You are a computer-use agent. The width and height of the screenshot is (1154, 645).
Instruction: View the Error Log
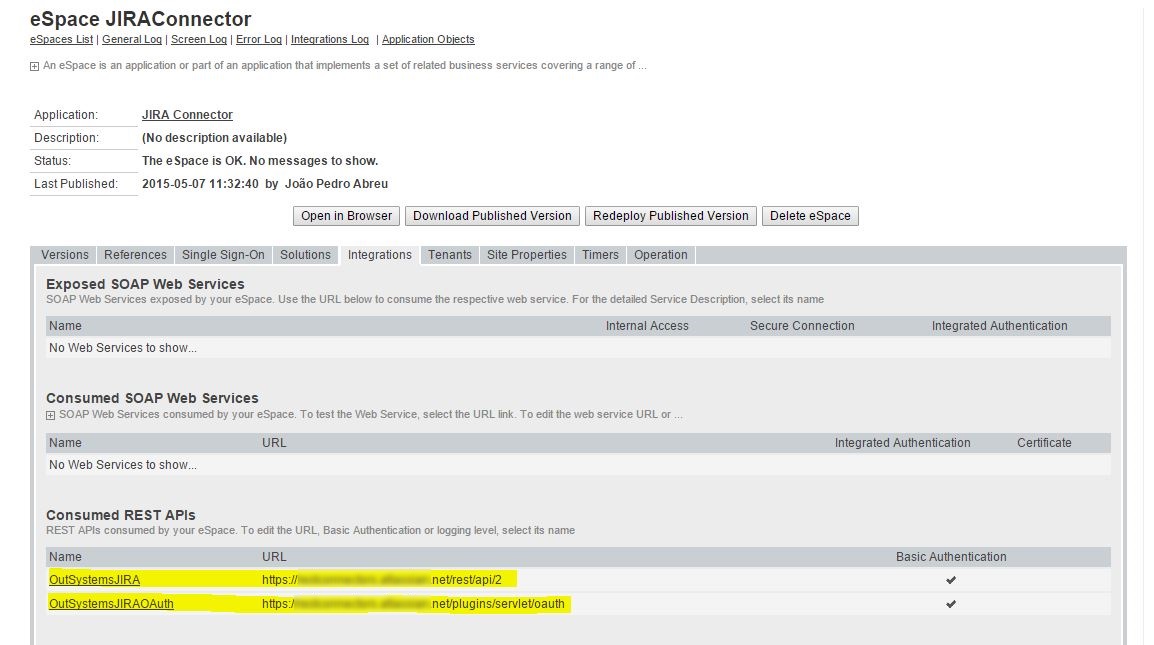259,40
